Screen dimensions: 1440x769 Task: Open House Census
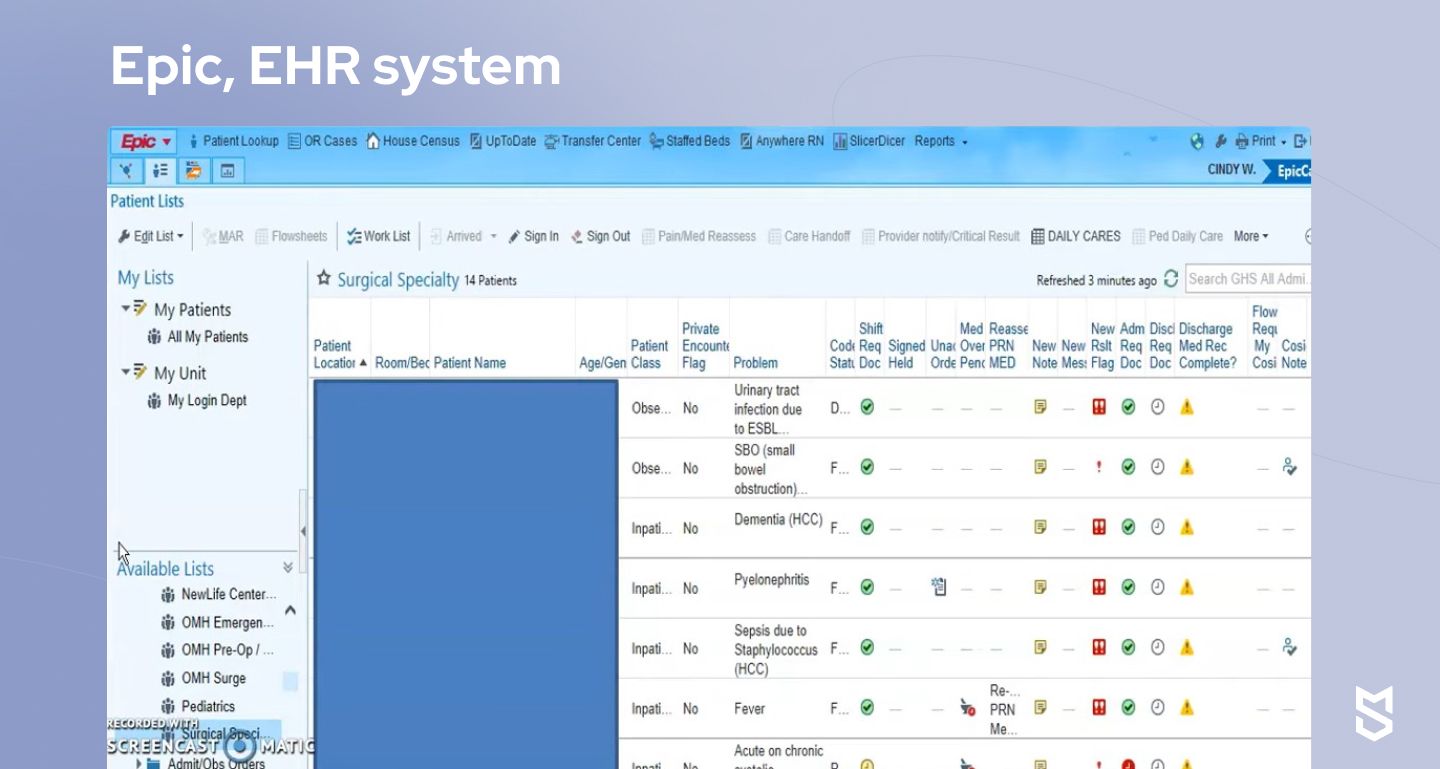(x=413, y=141)
